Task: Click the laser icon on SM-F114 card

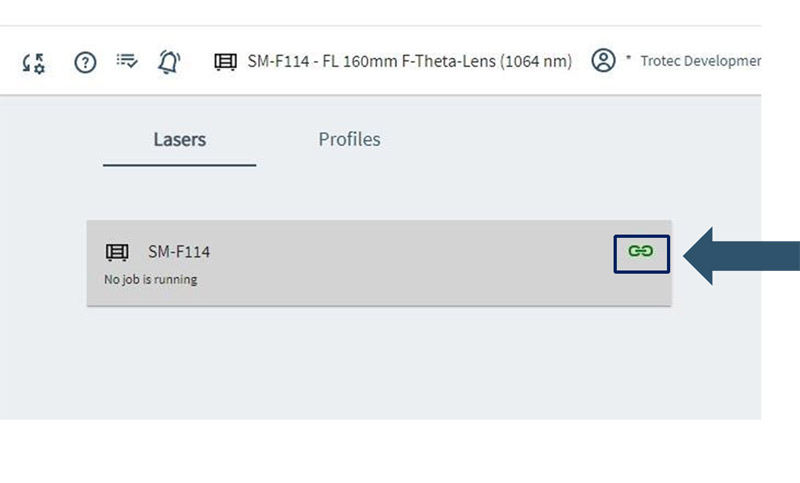Action: [117, 251]
